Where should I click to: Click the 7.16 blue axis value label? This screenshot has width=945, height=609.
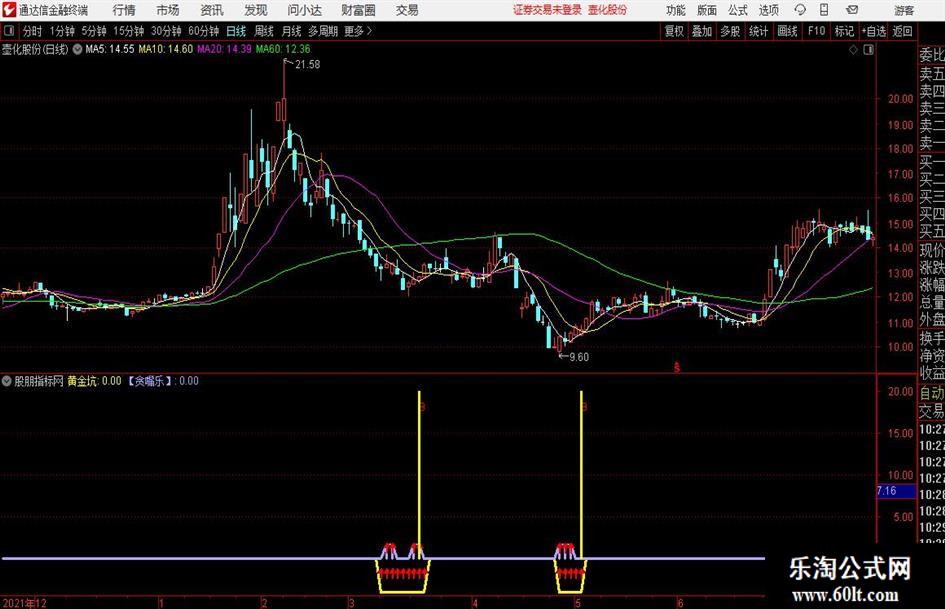click(896, 491)
